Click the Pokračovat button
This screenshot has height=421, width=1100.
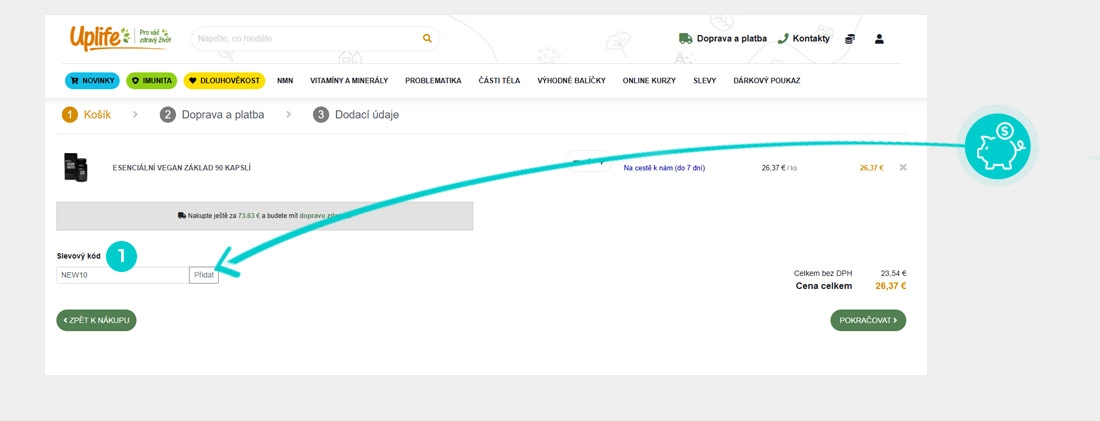867,320
